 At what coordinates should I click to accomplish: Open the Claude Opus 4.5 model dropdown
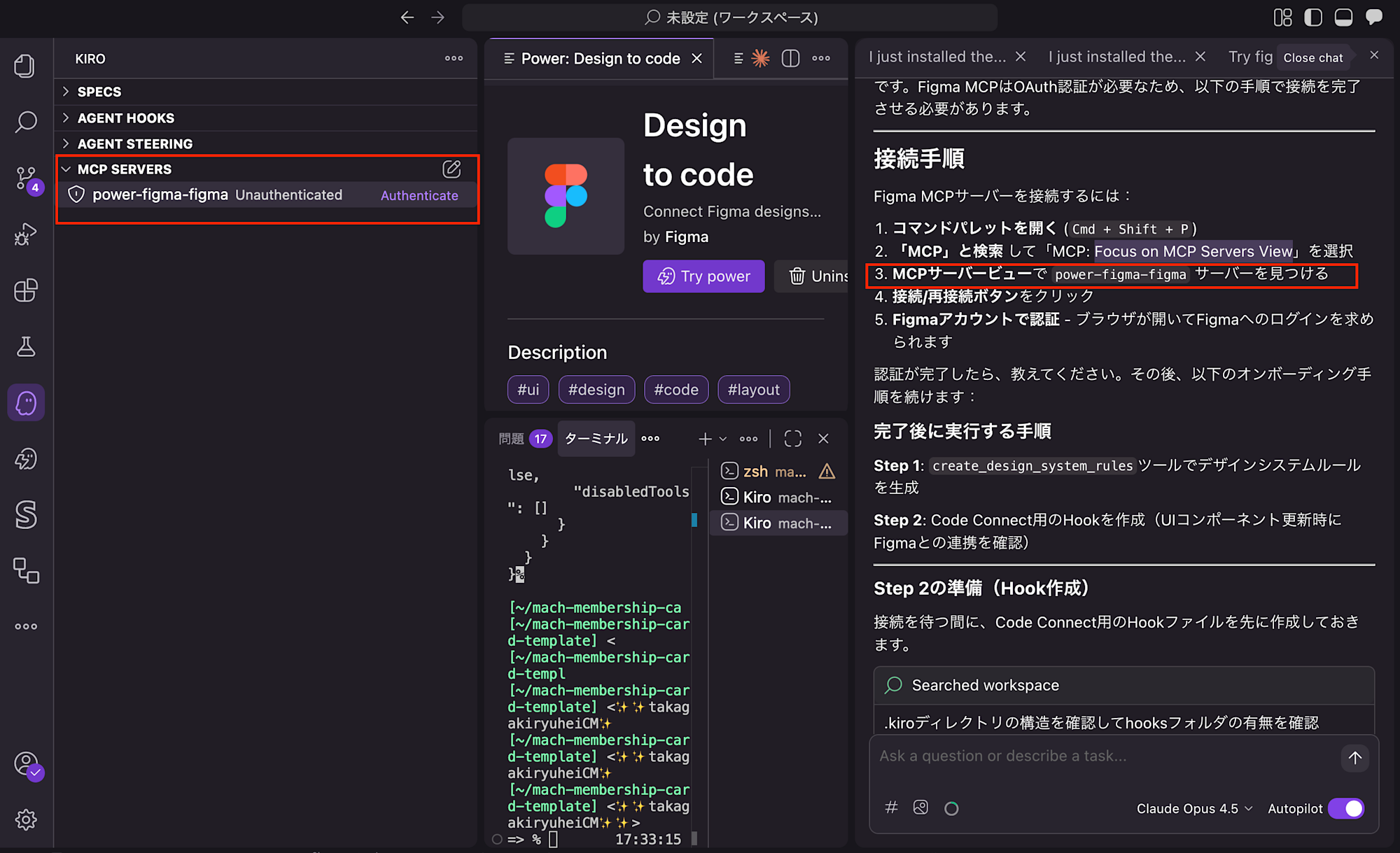[x=1193, y=808]
